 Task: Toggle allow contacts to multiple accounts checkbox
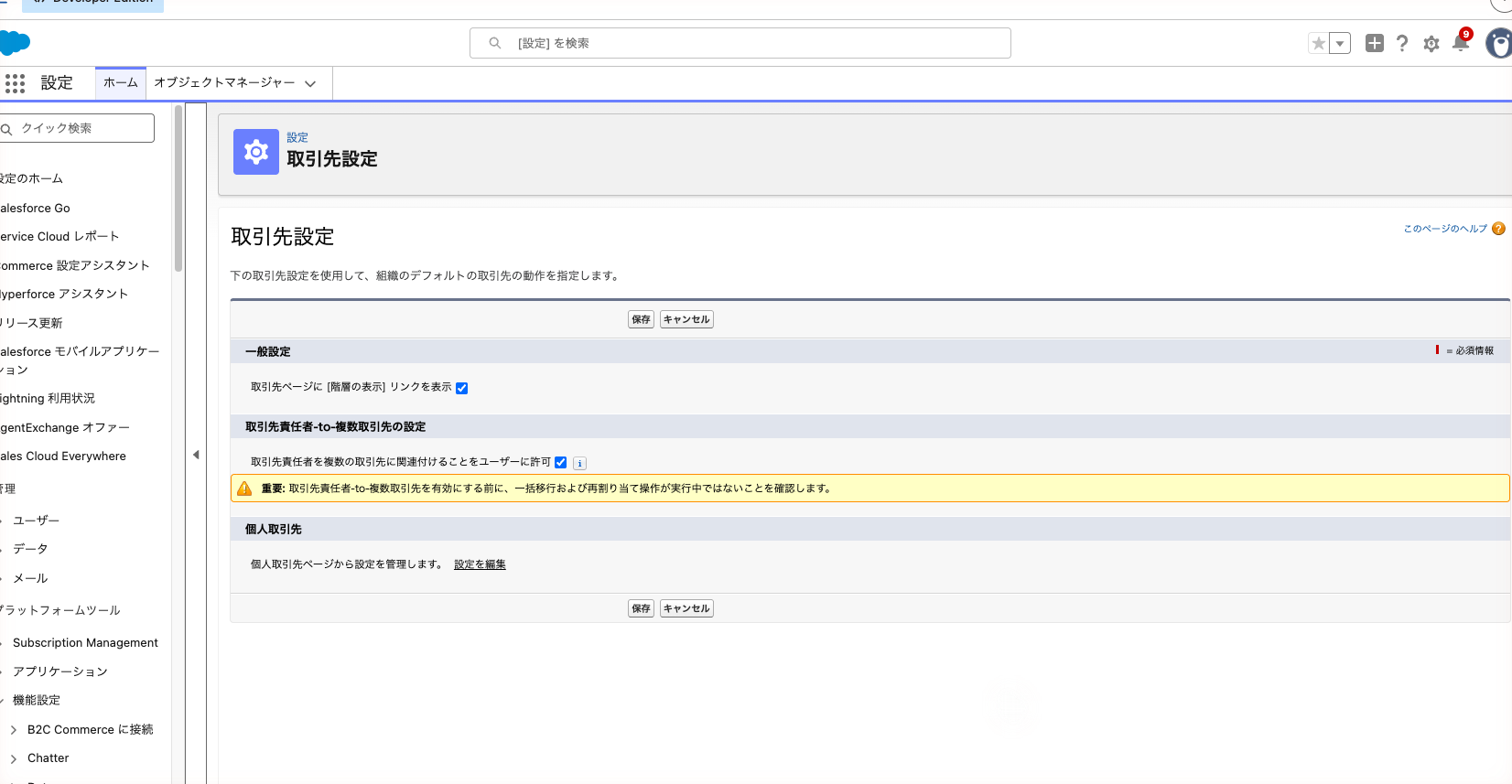click(561, 463)
